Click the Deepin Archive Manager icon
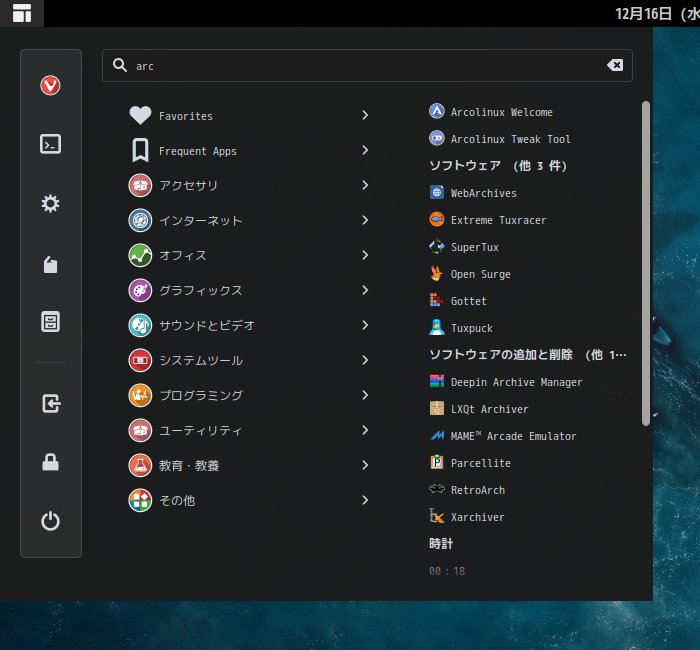The width and height of the screenshot is (700, 650). point(437,381)
